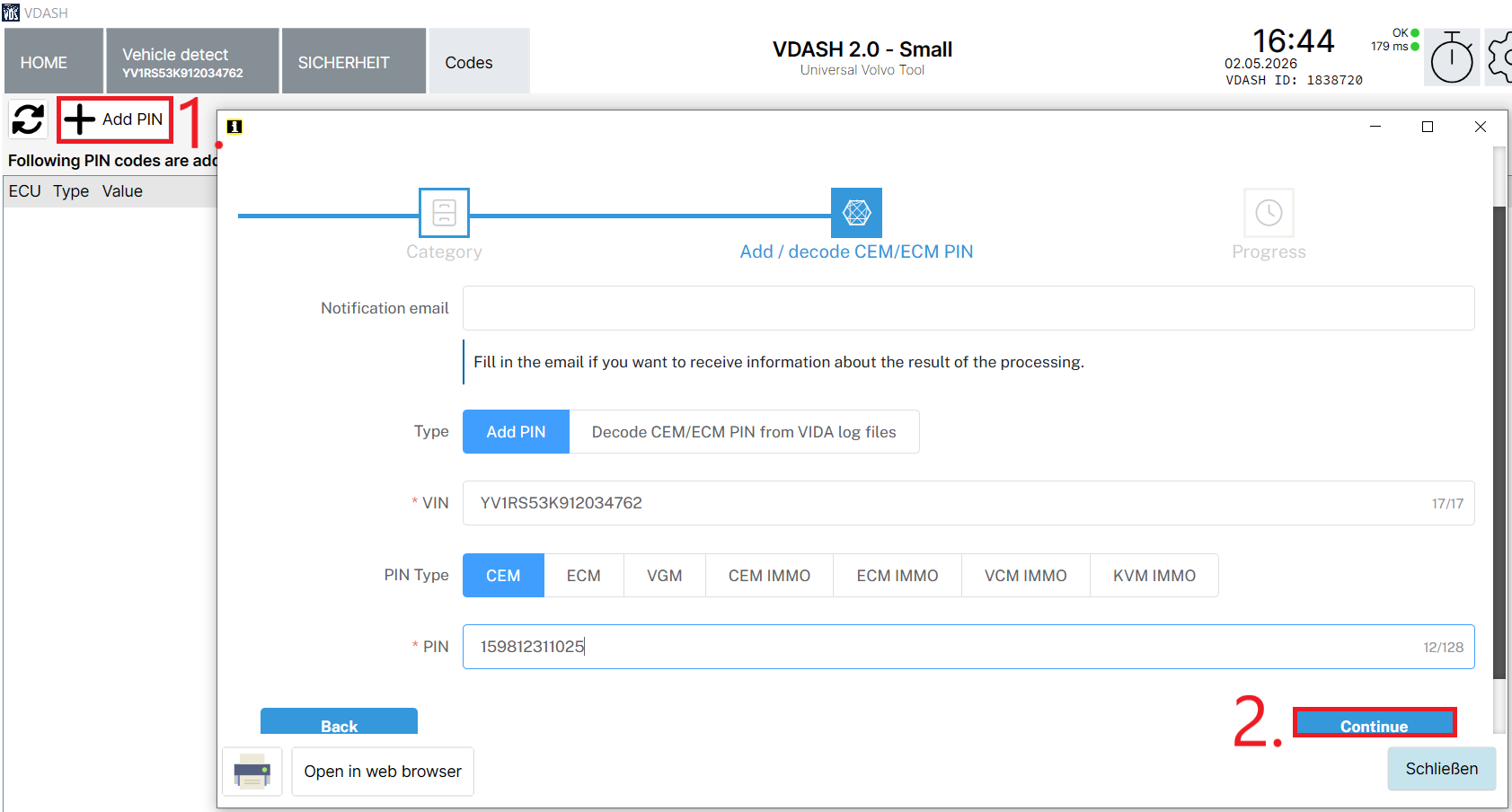
Task: Click the PIN input field
Action: click(x=968, y=647)
